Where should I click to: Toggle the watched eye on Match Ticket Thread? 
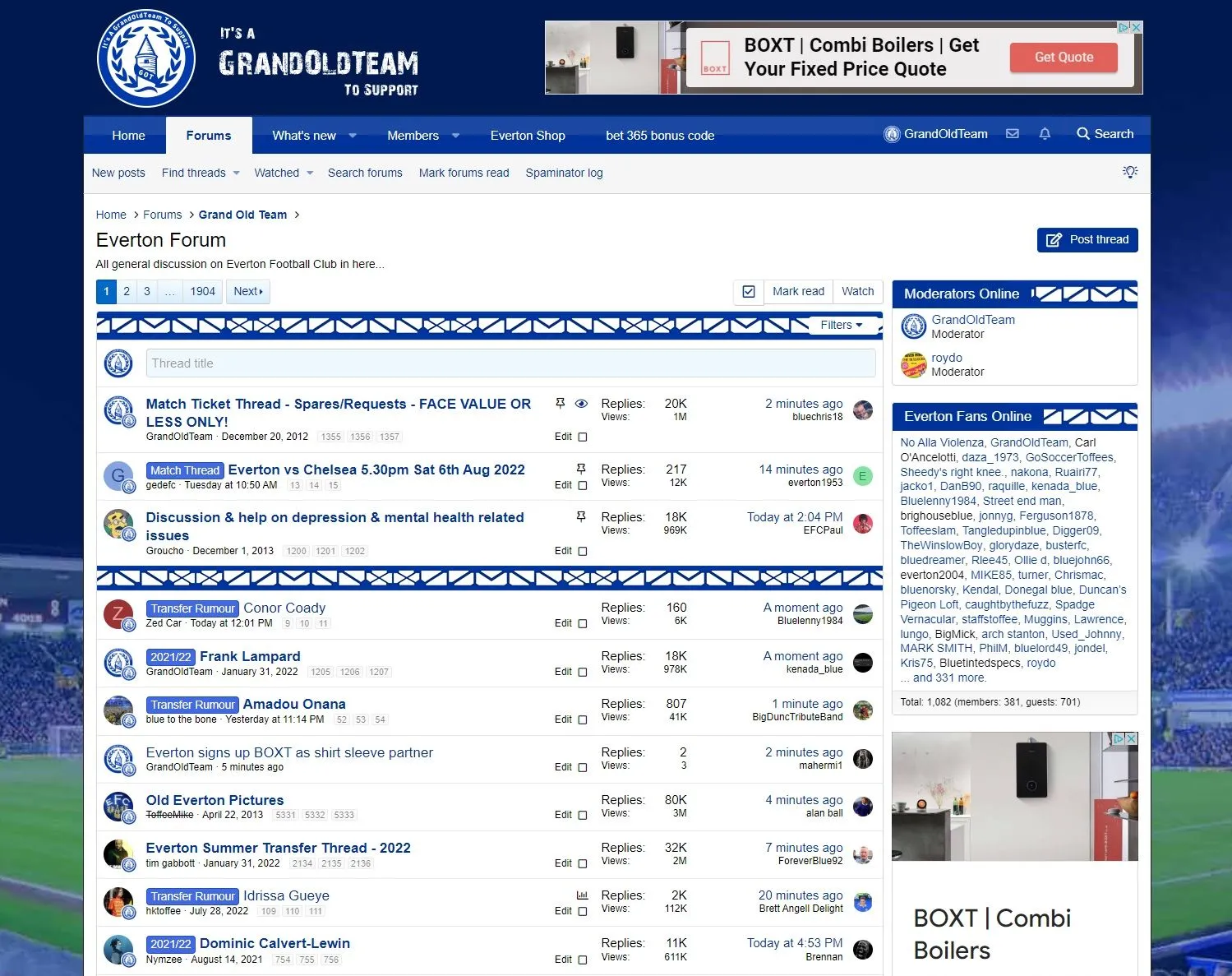coord(581,404)
